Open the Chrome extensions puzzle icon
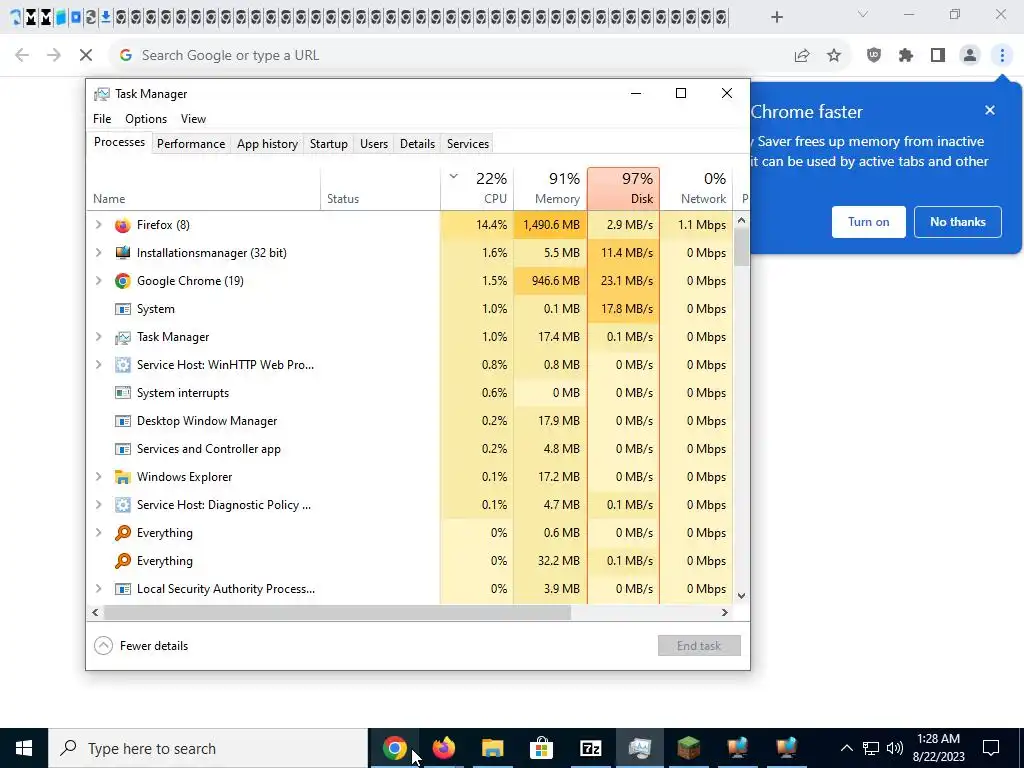Image resolution: width=1024 pixels, height=768 pixels. (x=906, y=56)
